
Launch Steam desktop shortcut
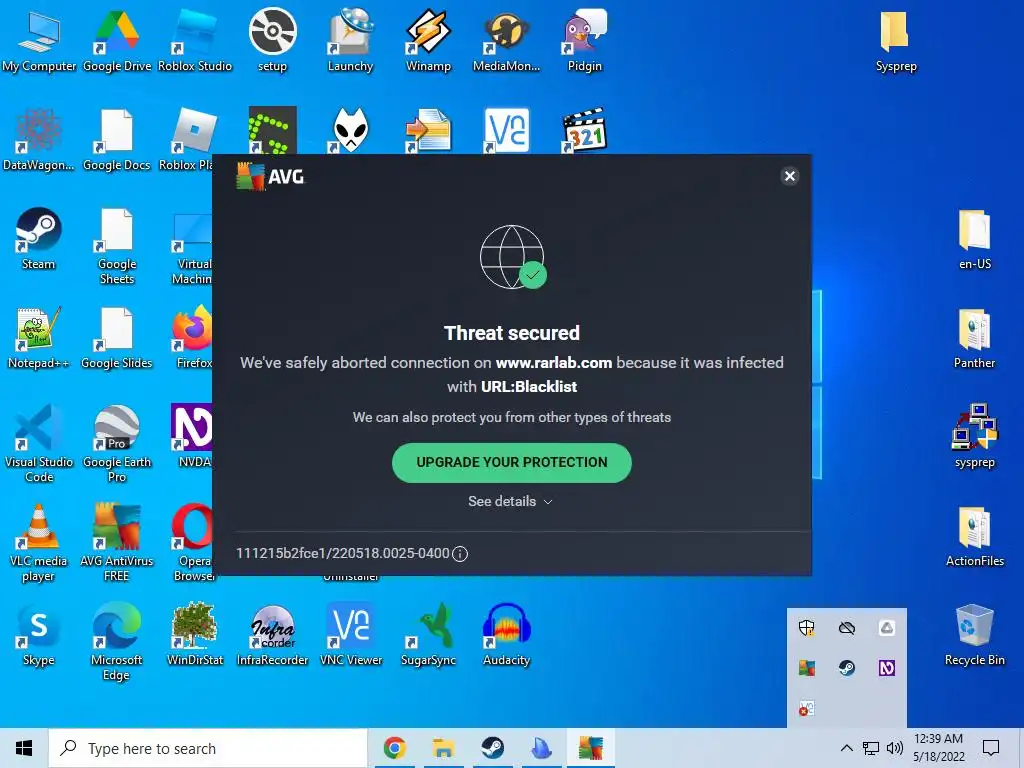point(39,239)
